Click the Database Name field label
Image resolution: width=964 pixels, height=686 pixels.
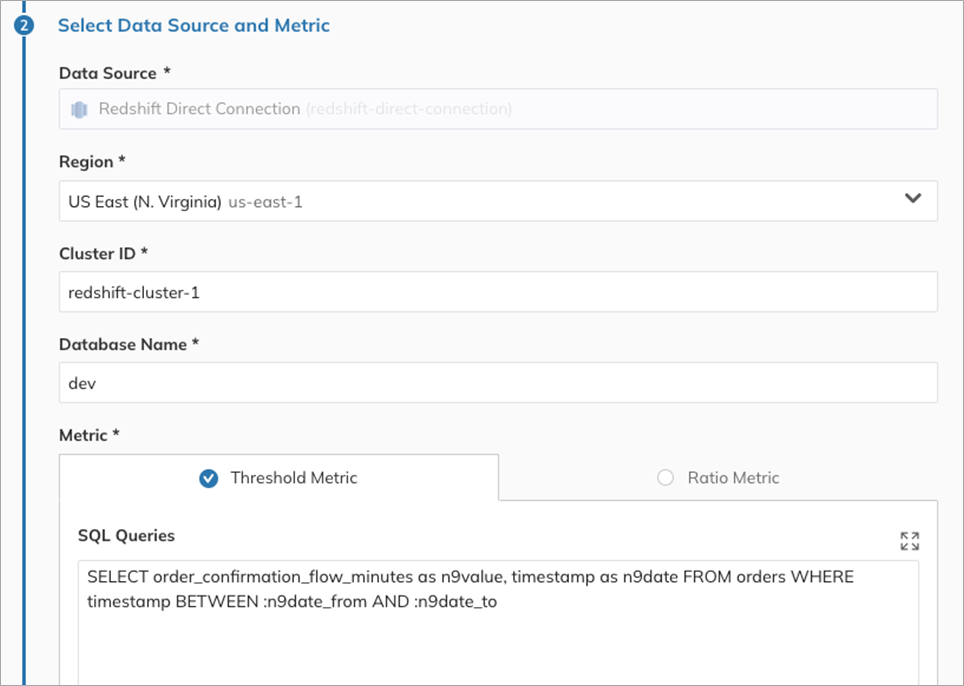coord(129,344)
